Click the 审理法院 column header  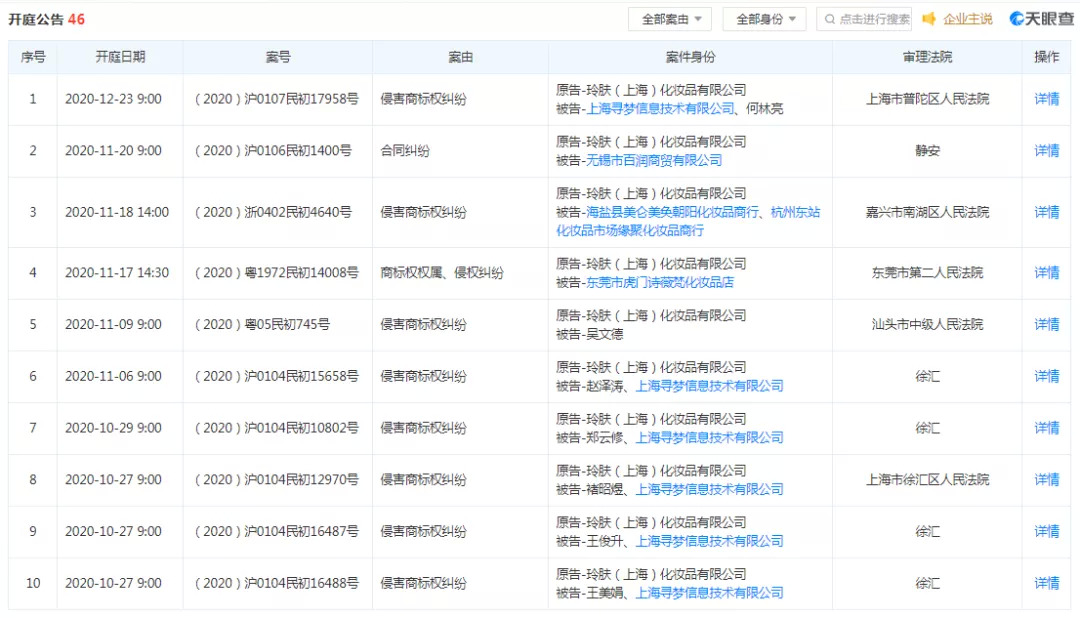click(927, 57)
